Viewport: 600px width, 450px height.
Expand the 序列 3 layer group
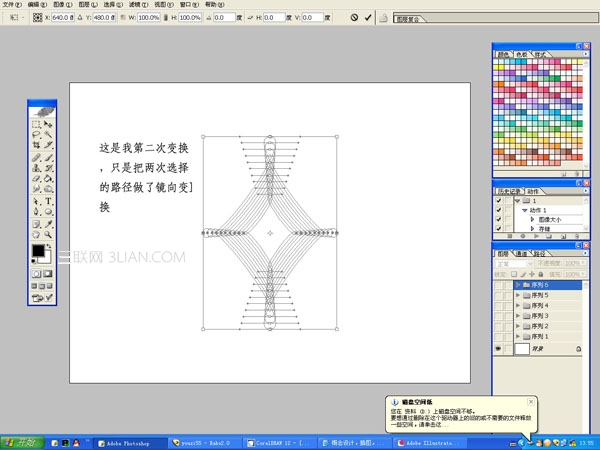click(x=518, y=316)
